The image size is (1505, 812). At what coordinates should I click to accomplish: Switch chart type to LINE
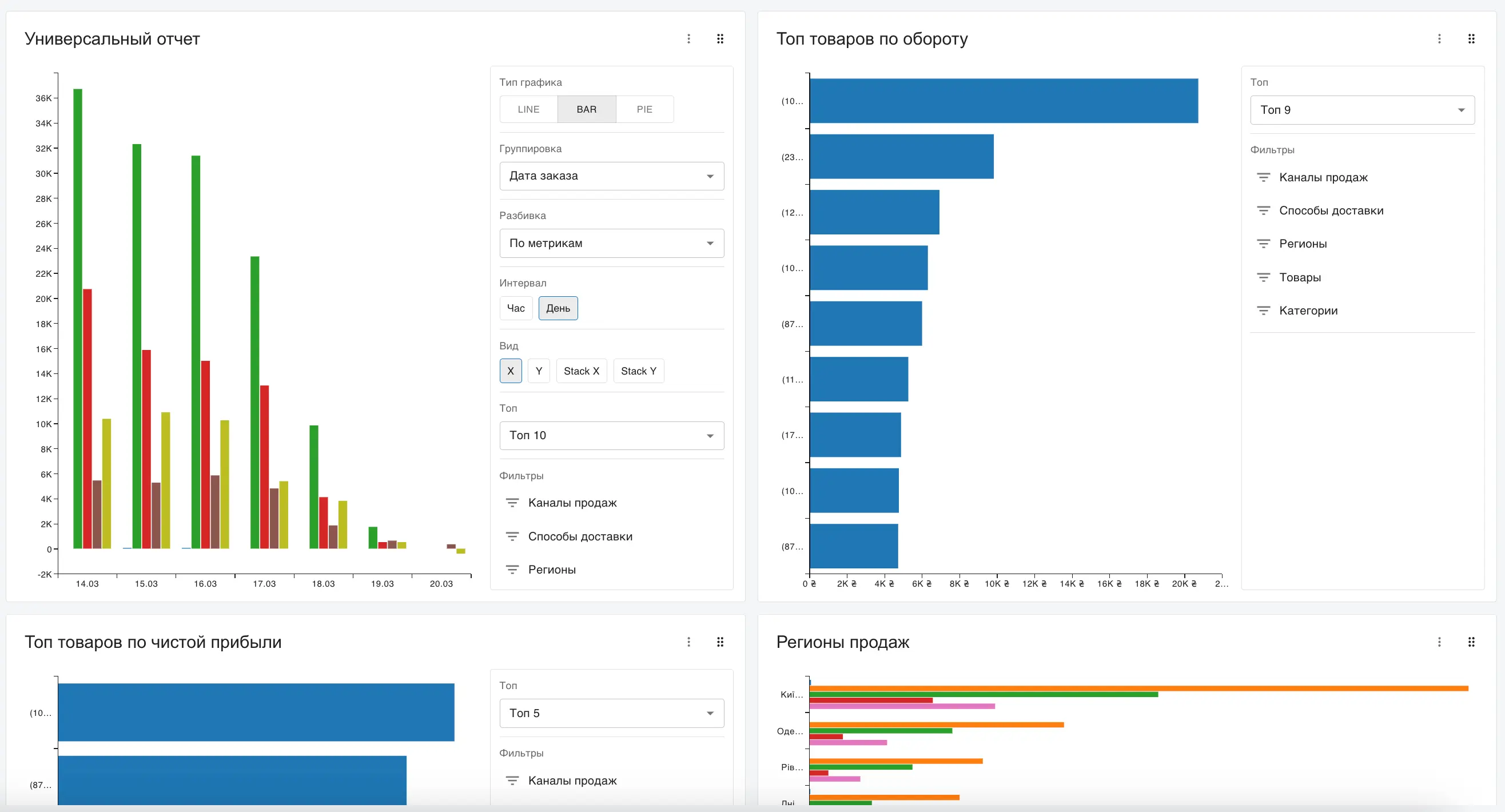[528, 109]
